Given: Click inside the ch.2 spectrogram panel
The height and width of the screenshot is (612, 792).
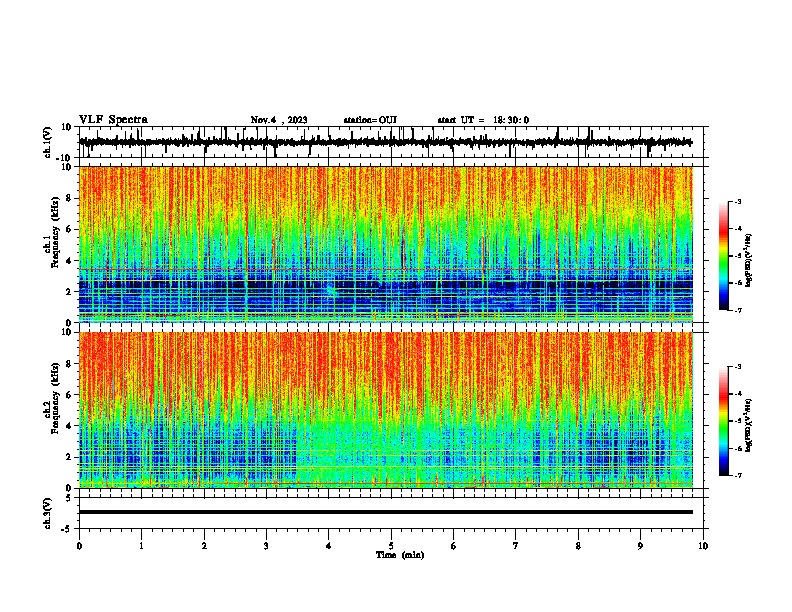Looking at the screenshot, I should [x=386, y=410].
